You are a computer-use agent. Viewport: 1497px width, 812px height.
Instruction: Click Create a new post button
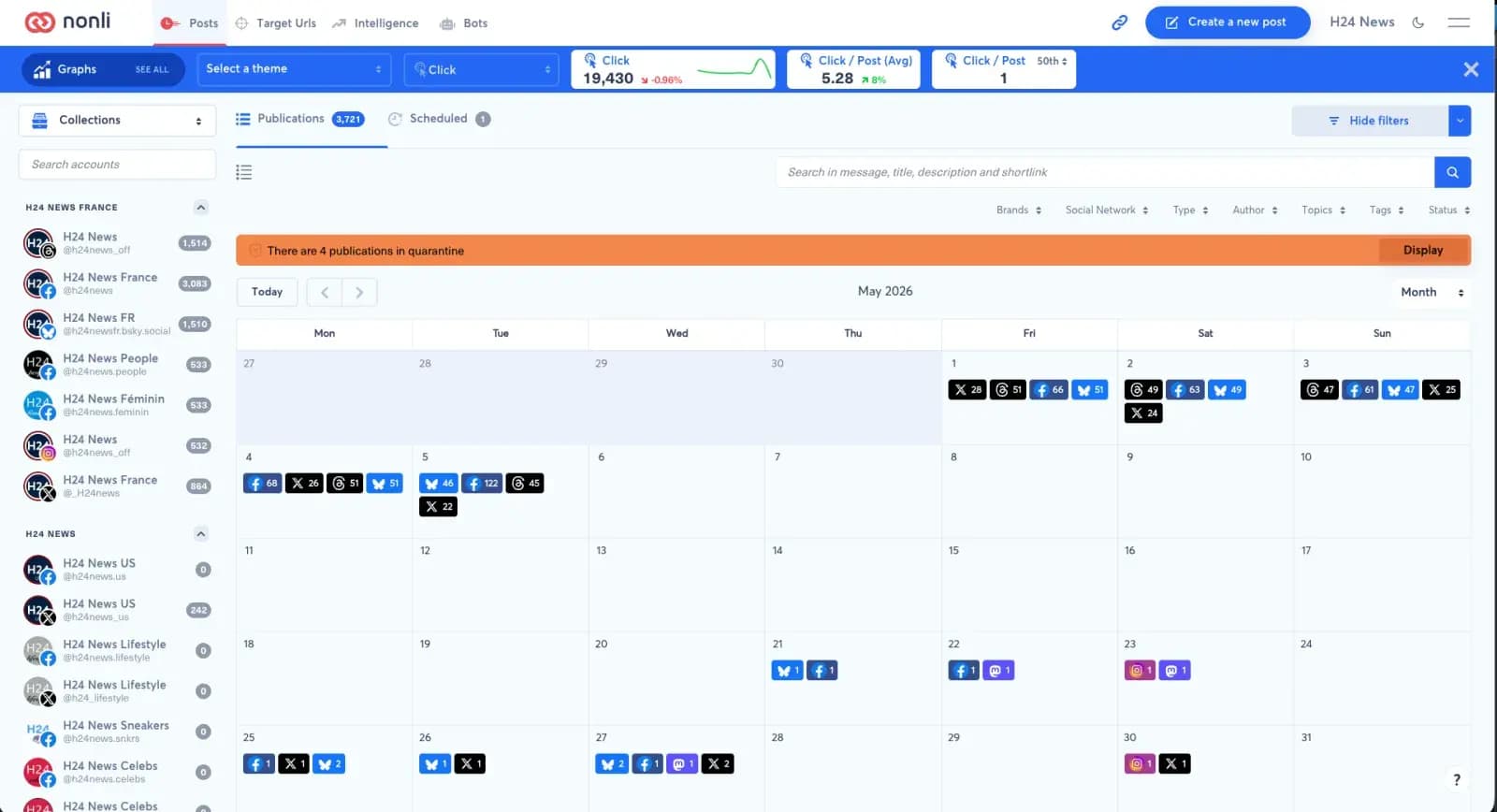1228,22
